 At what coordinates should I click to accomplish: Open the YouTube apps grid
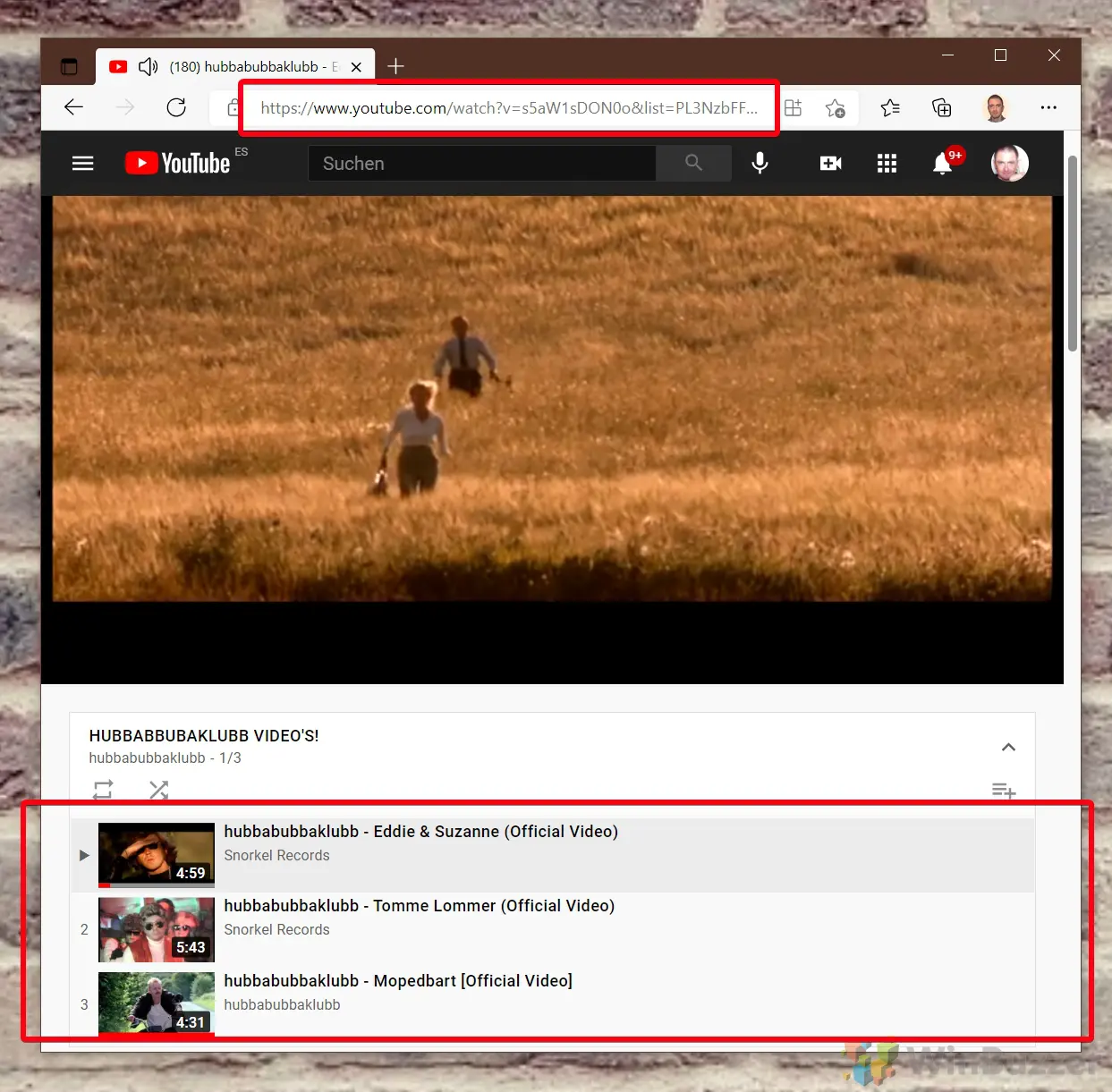[887, 163]
